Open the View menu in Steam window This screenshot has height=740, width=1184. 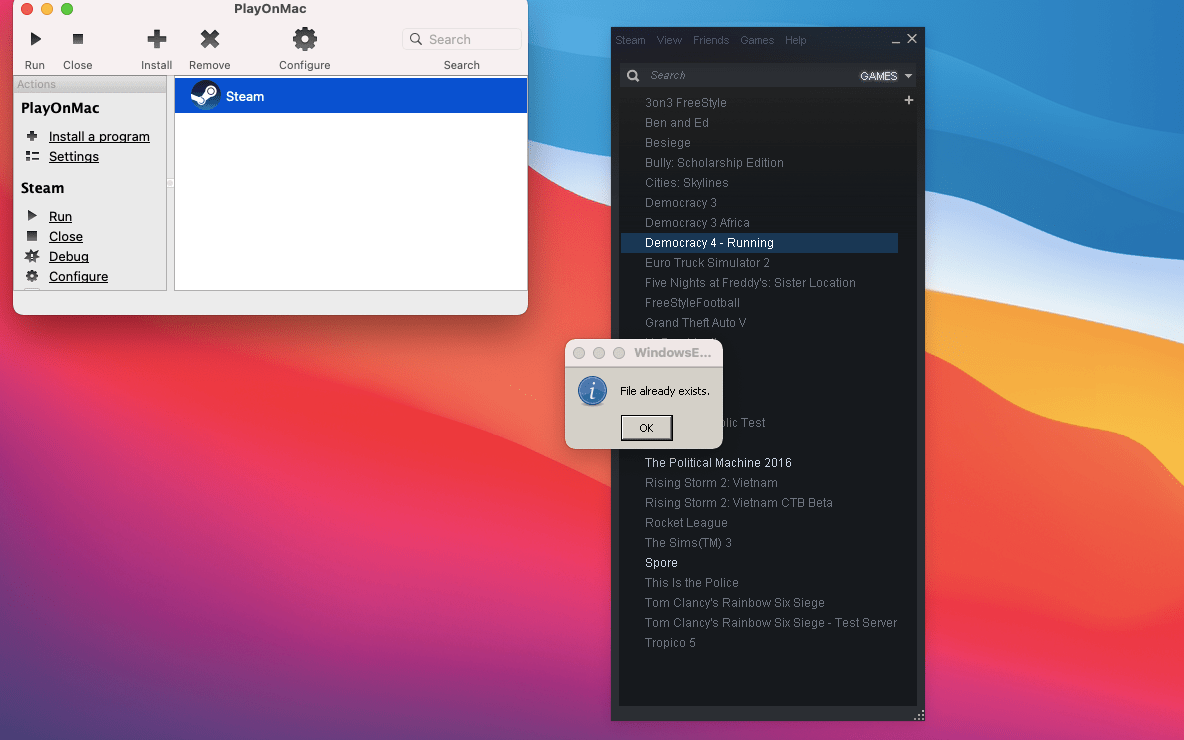click(x=669, y=40)
